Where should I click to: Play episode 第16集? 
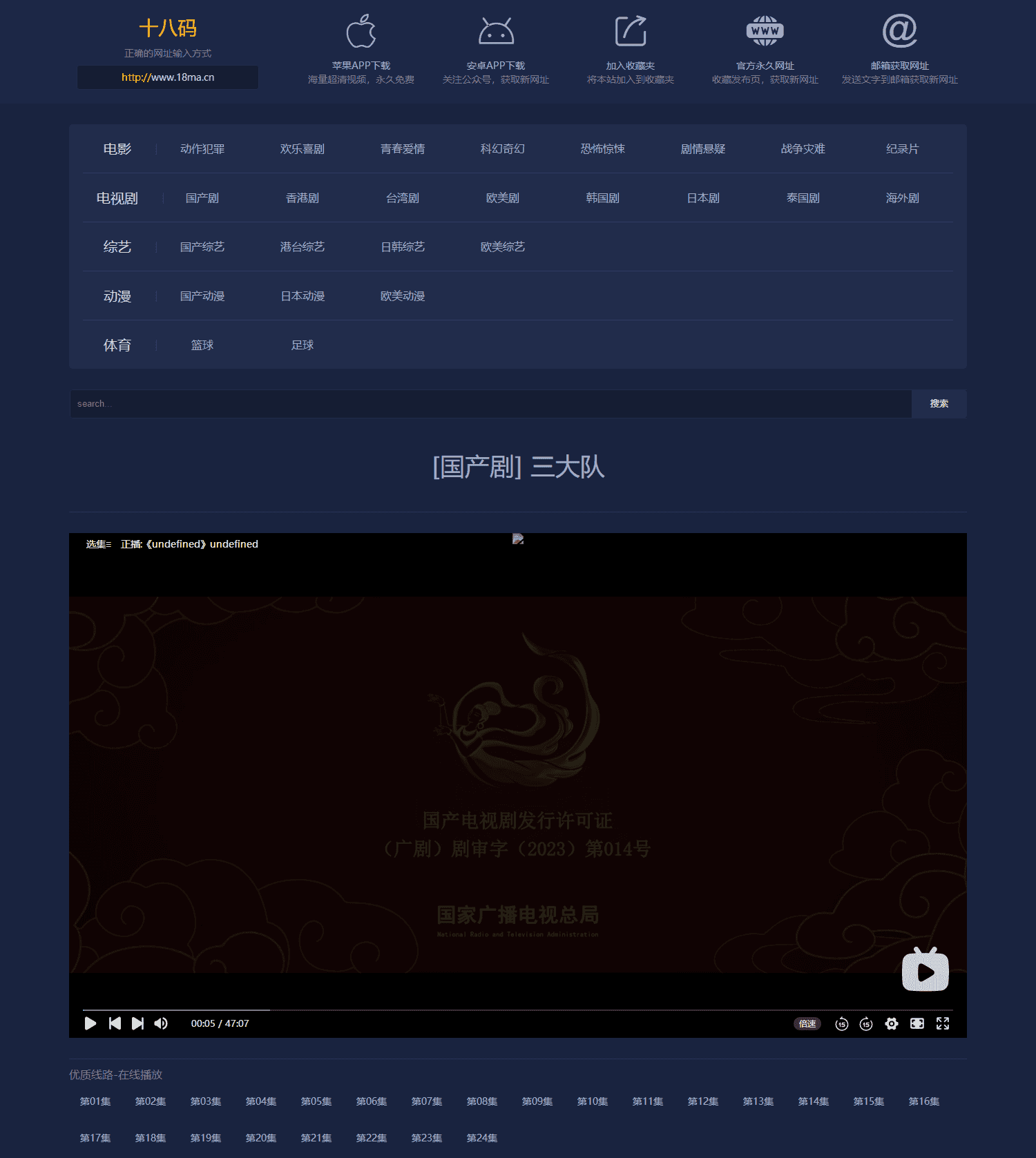(x=924, y=1101)
